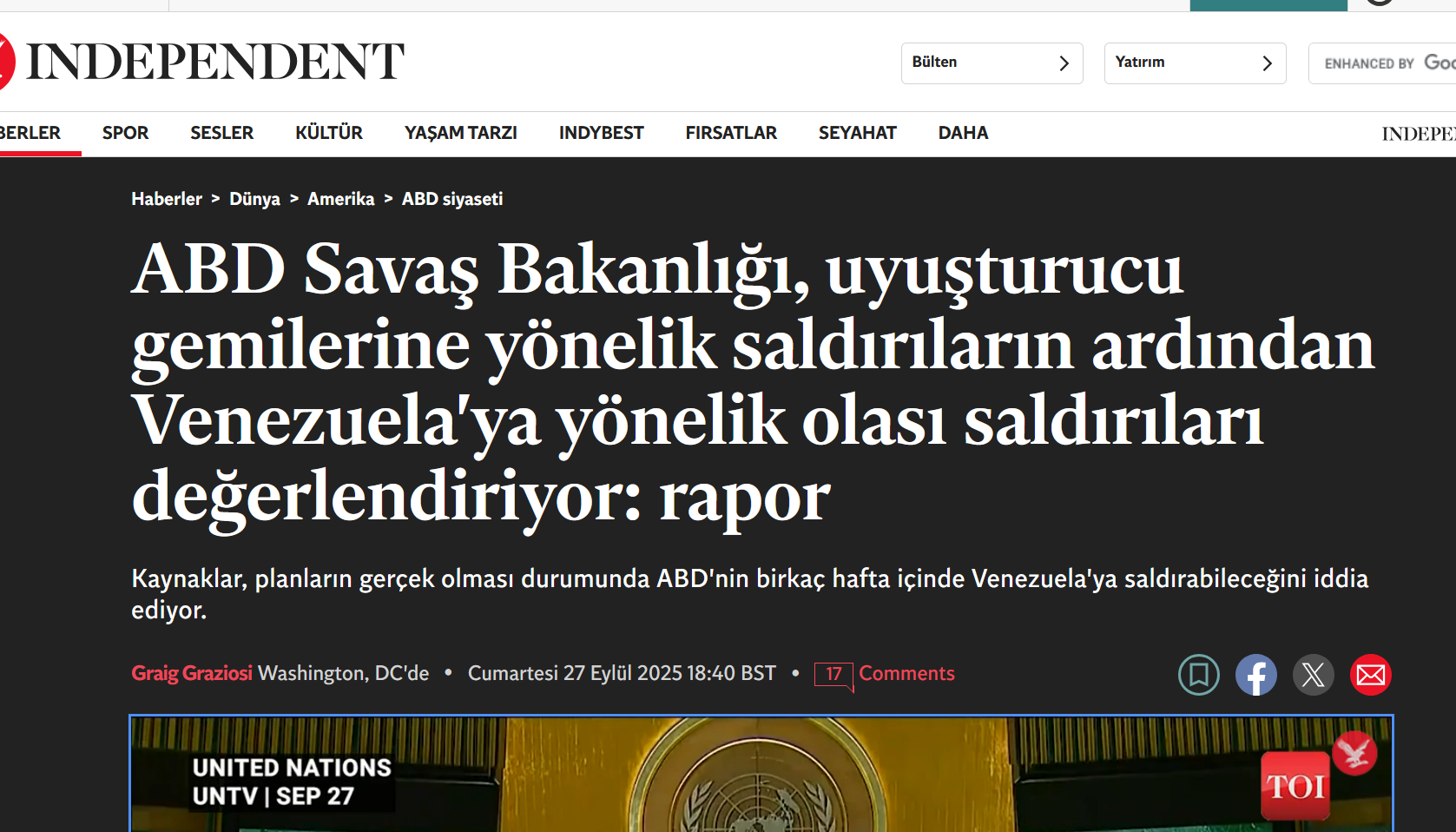
Task: Share article on X icon
Action: (1313, 675)
